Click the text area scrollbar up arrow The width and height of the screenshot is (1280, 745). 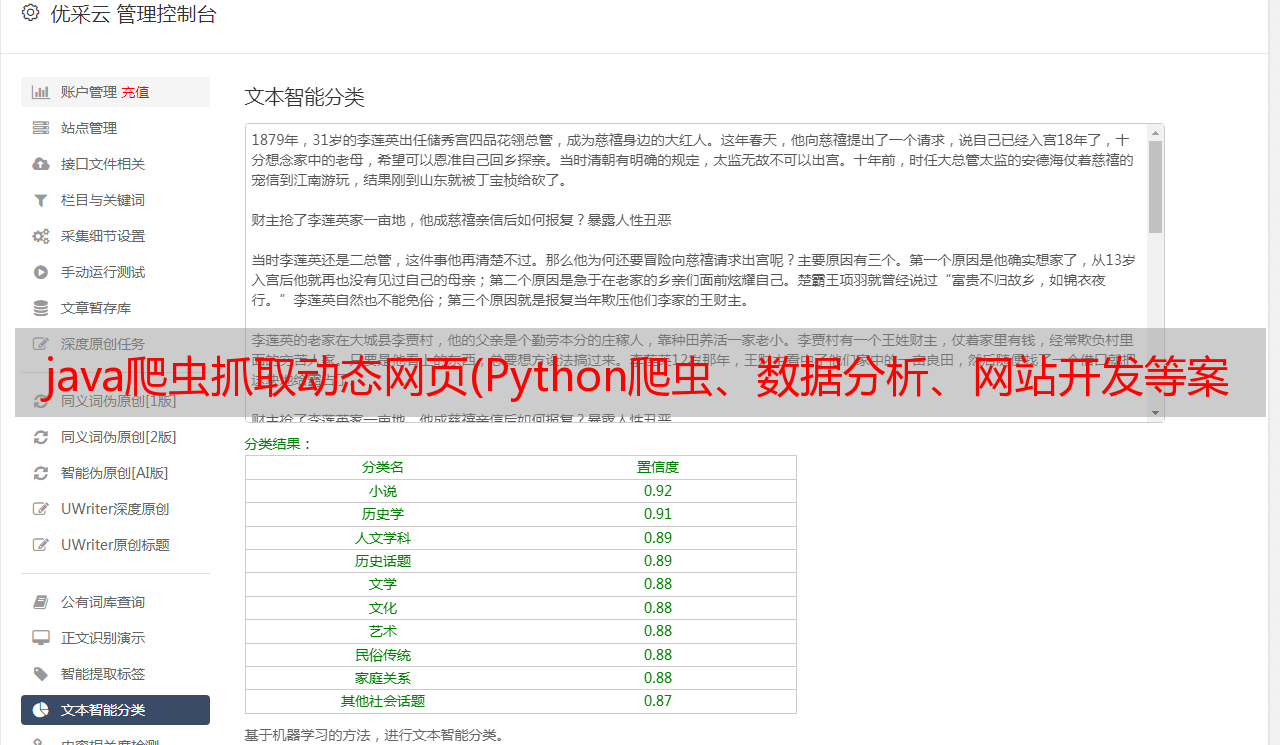1155,133
